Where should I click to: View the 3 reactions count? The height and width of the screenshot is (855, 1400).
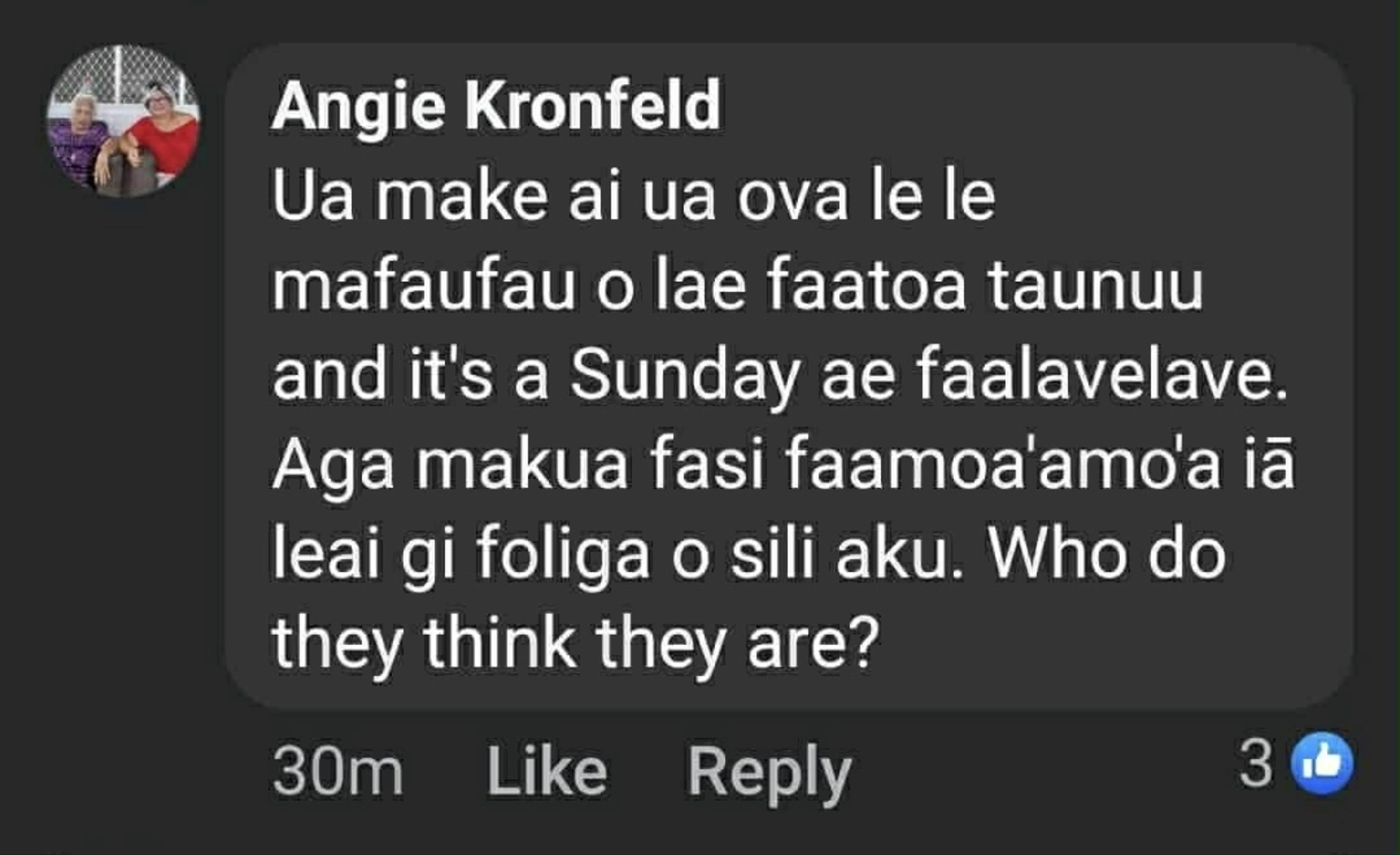(1256, 764)
